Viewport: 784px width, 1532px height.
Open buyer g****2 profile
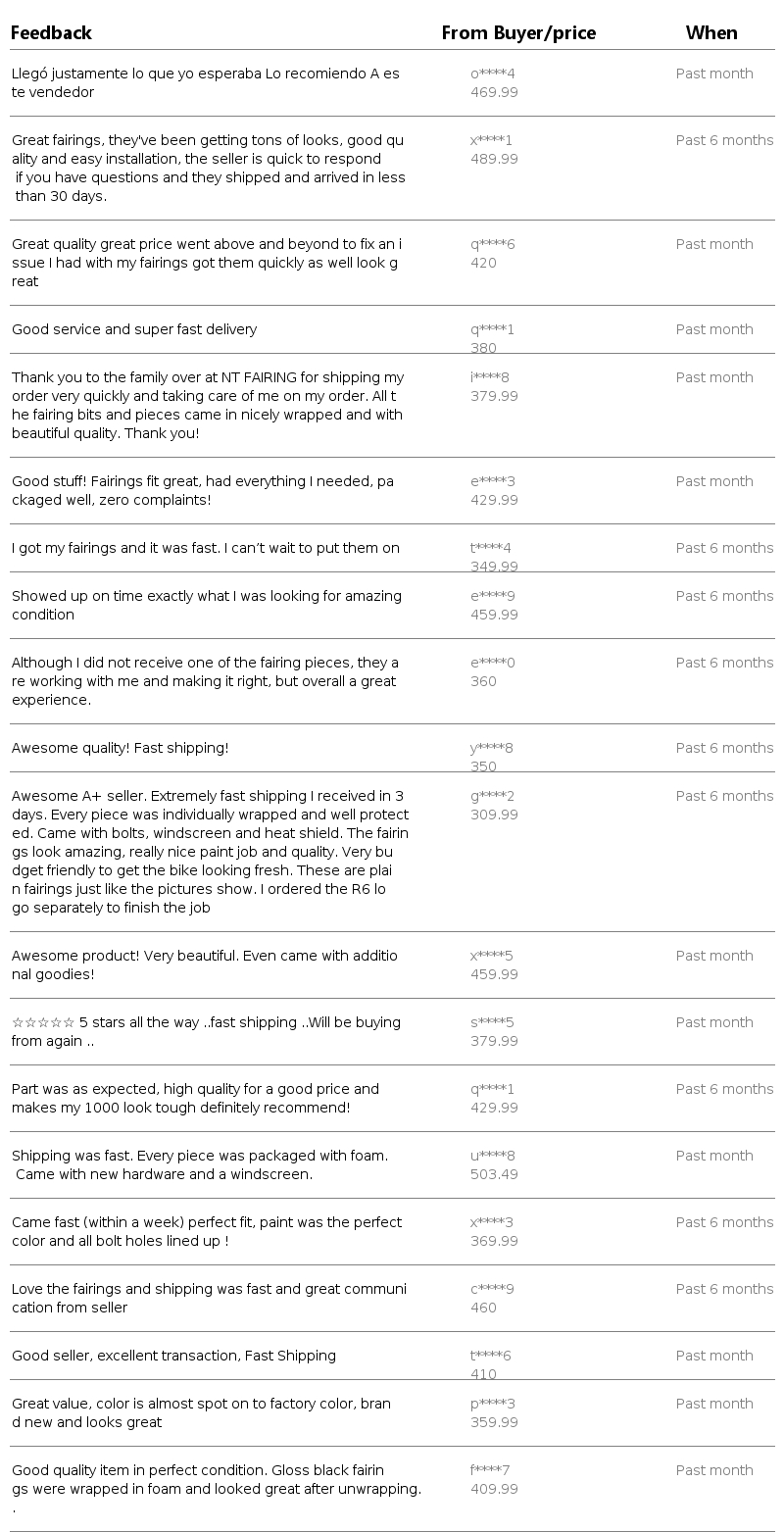tap(492, 796)
